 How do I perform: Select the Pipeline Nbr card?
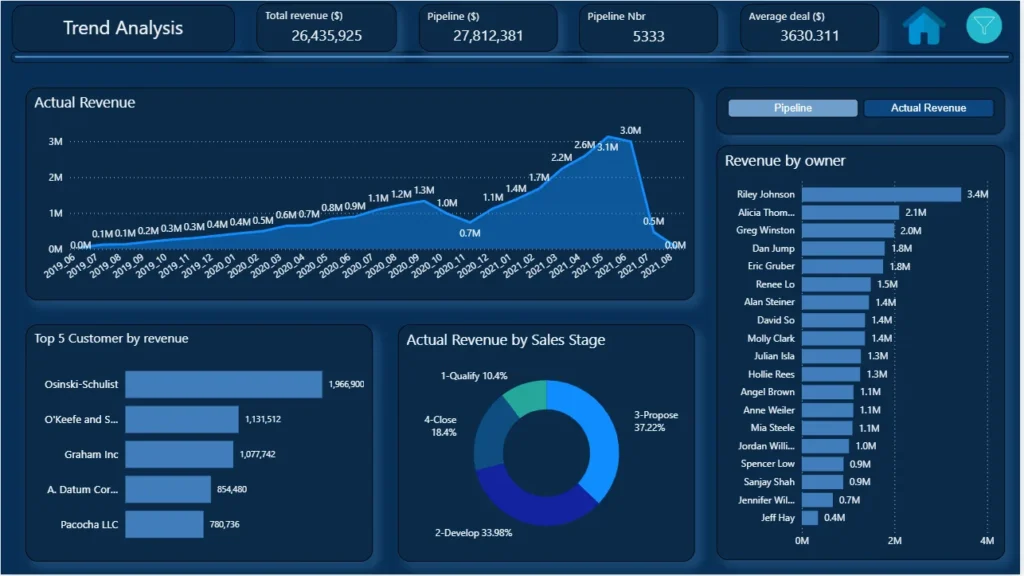[x=648, y=27]
